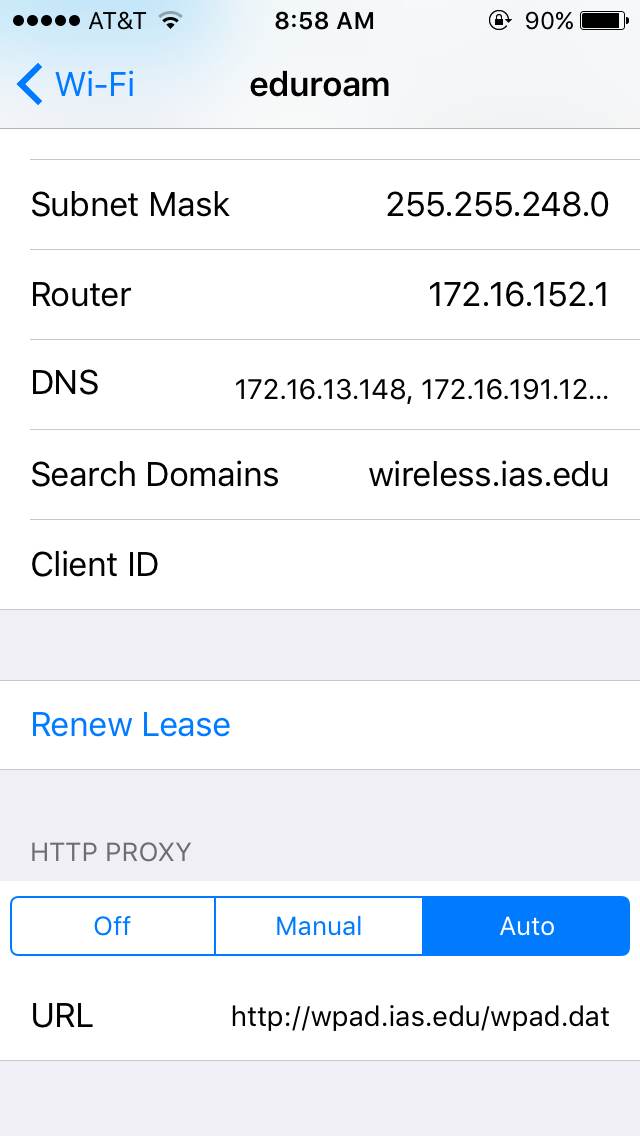Tap the AT&T carrier label
Viewport: 640px width, 1136px height.
pyautogui.click(x=116, y=21)
